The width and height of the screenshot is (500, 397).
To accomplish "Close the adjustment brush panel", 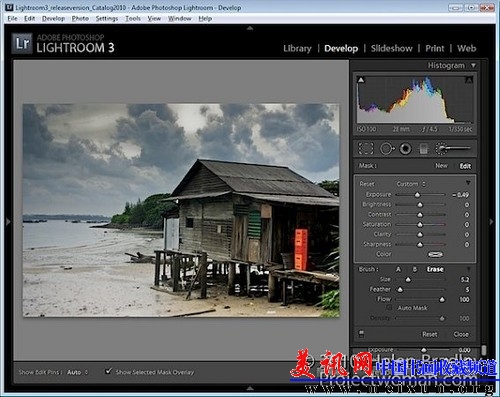I will [461, 334].
